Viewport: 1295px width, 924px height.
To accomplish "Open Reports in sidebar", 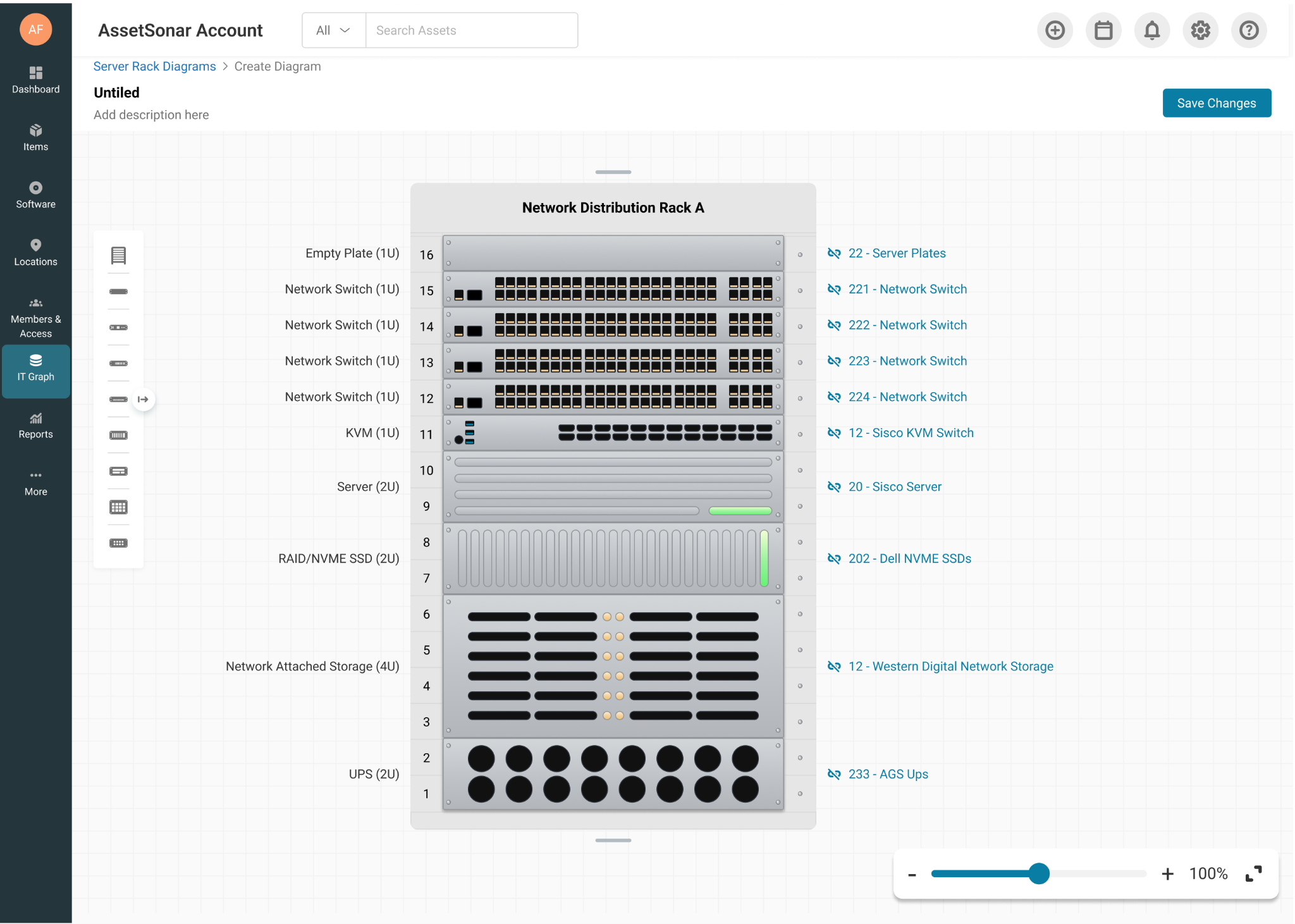I will (36, 426).
